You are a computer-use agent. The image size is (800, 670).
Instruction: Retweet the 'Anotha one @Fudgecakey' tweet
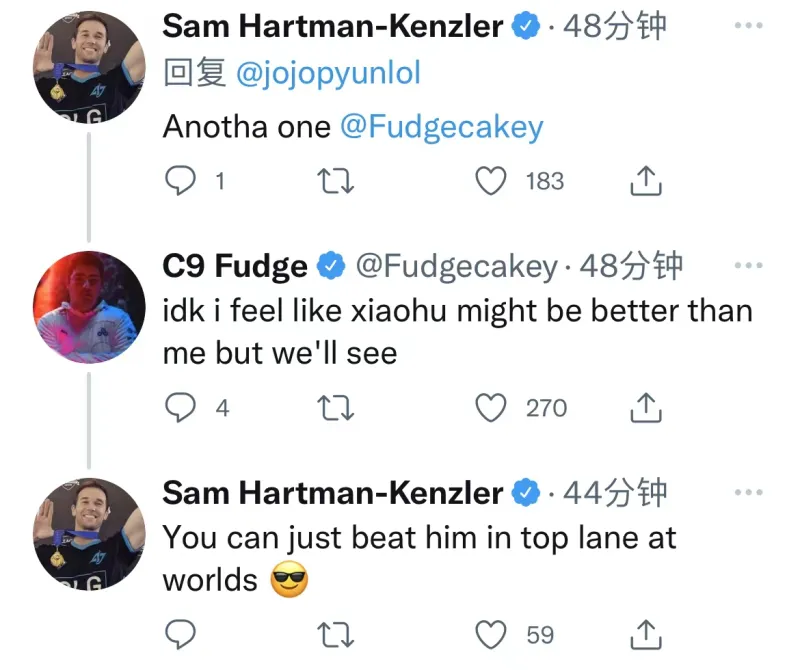coord(331,181)
